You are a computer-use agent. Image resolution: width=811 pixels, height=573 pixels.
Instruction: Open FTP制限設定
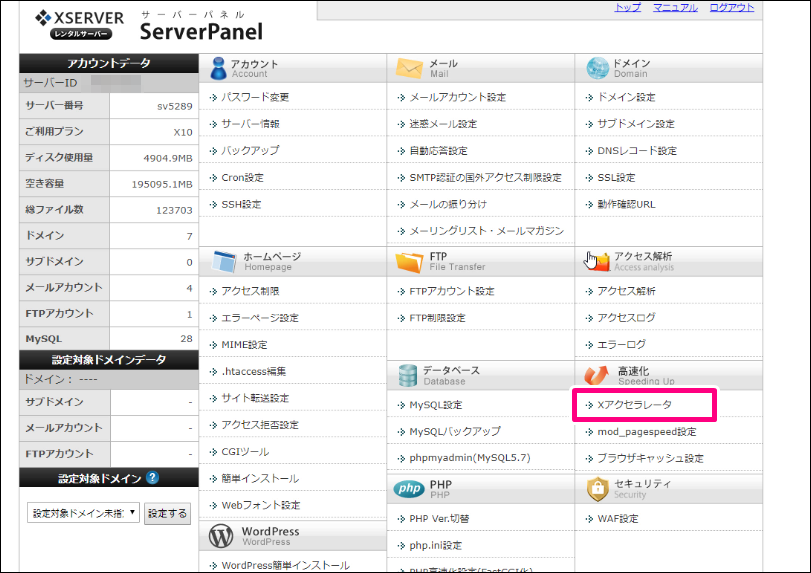coord(438,318)
